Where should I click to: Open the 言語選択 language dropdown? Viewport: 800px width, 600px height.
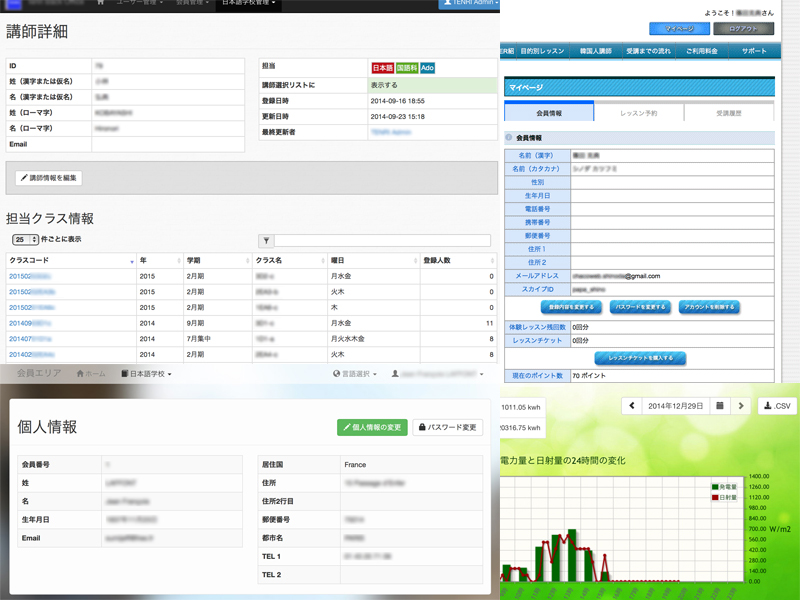(355, 374)
